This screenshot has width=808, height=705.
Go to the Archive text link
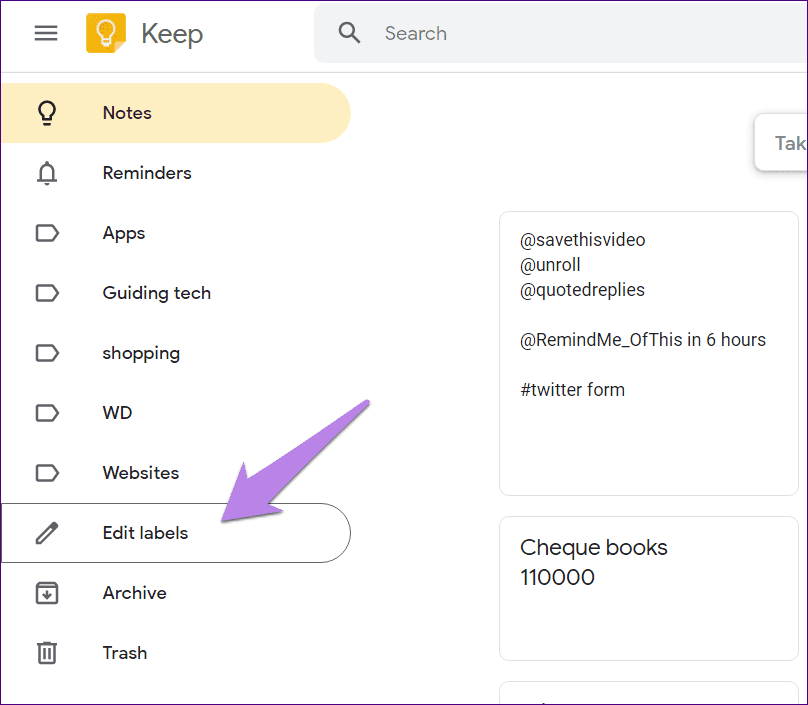click(x=134, y=593)
